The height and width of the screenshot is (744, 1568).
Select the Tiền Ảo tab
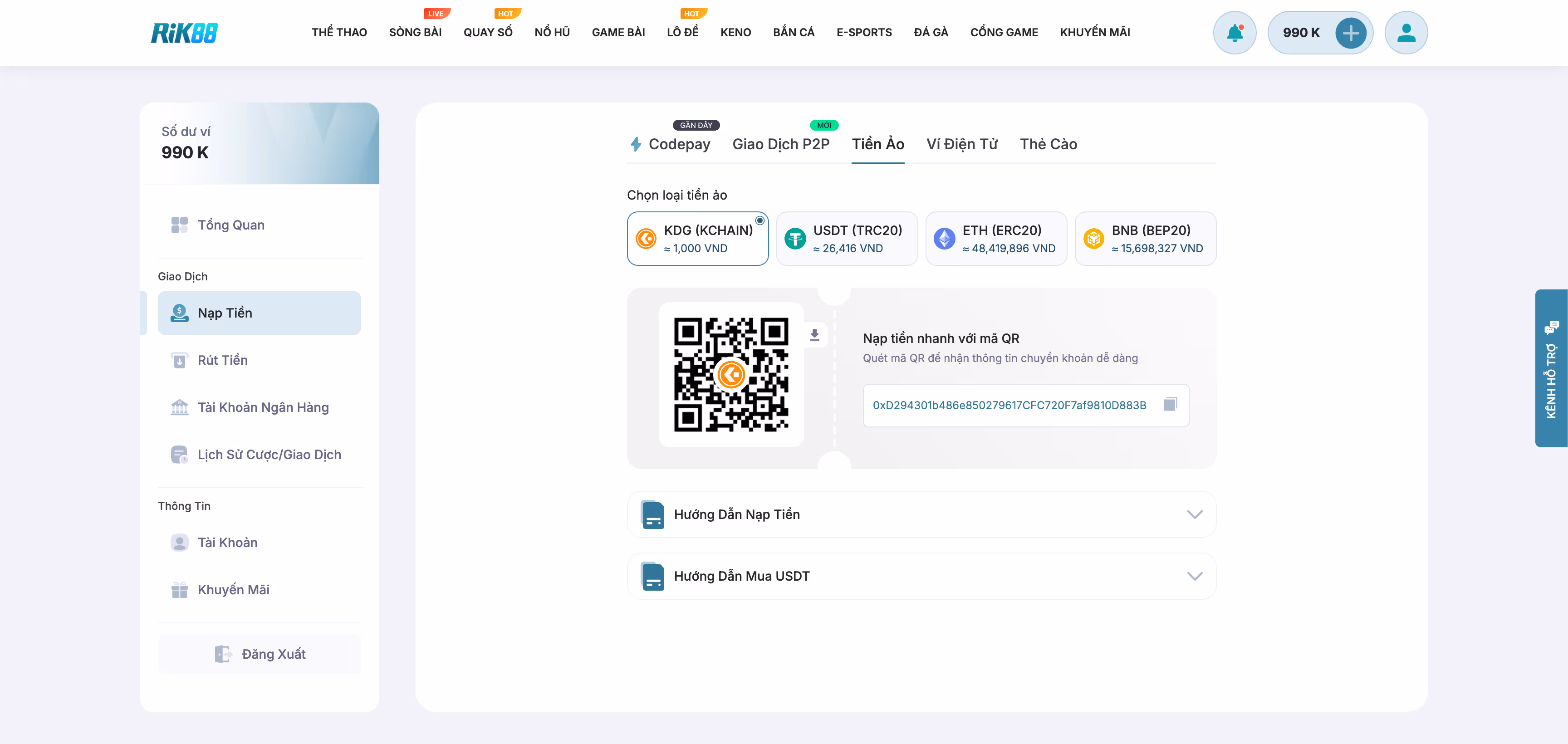877,144
